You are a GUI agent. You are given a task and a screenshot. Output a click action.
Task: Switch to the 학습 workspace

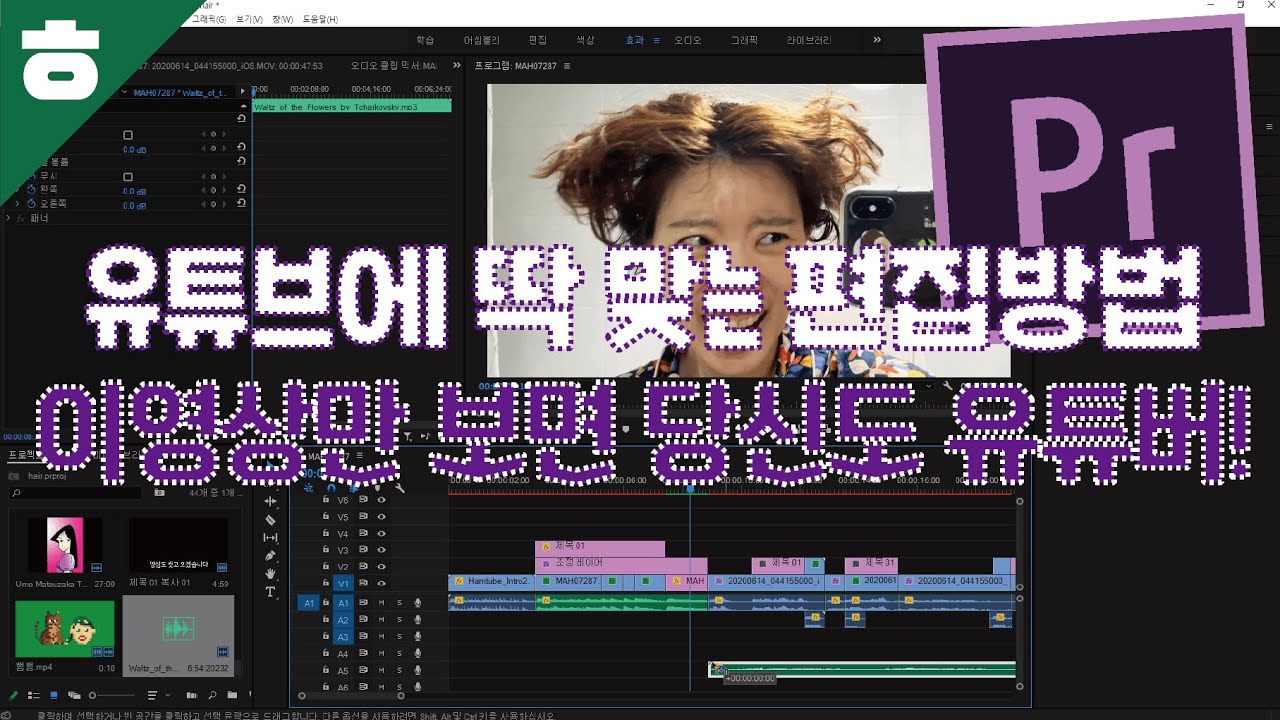click(x=425, y=40)
